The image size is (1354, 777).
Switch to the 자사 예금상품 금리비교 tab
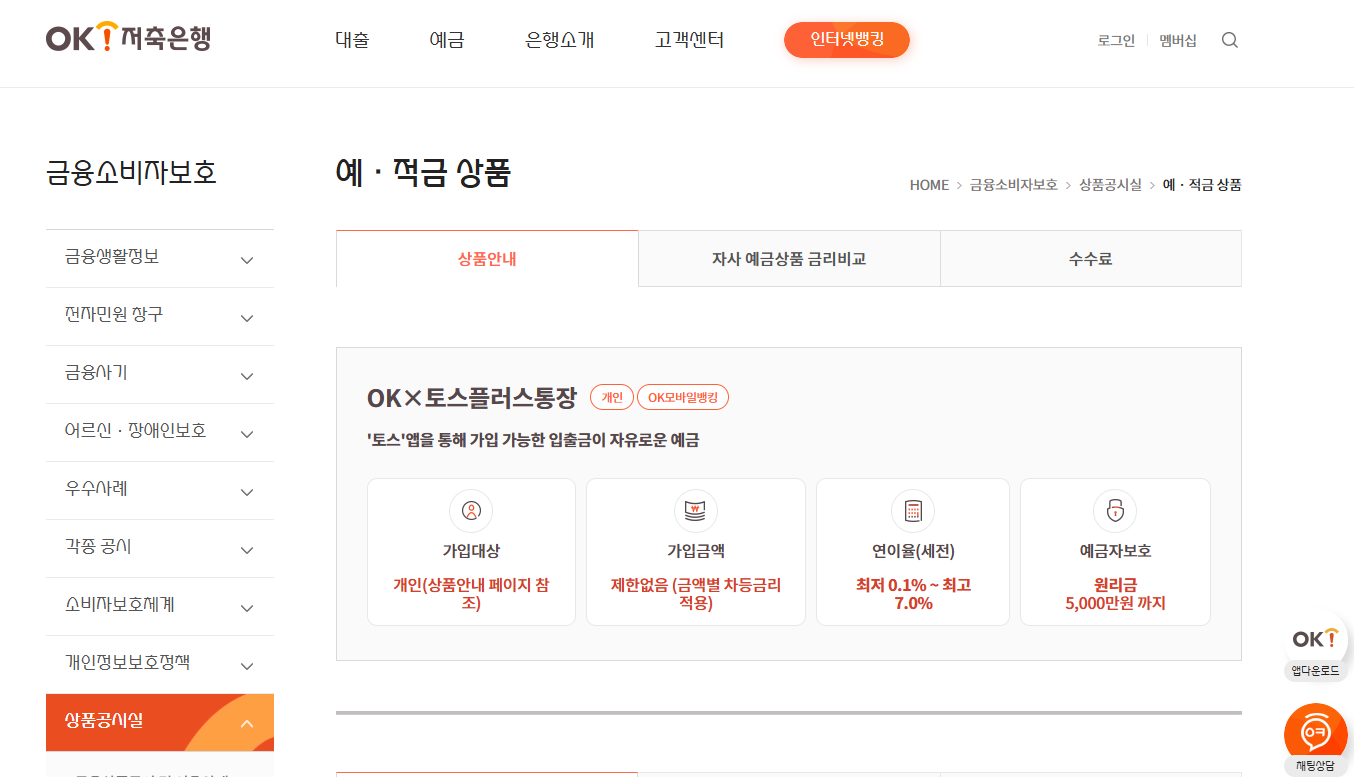coord(789,258)
